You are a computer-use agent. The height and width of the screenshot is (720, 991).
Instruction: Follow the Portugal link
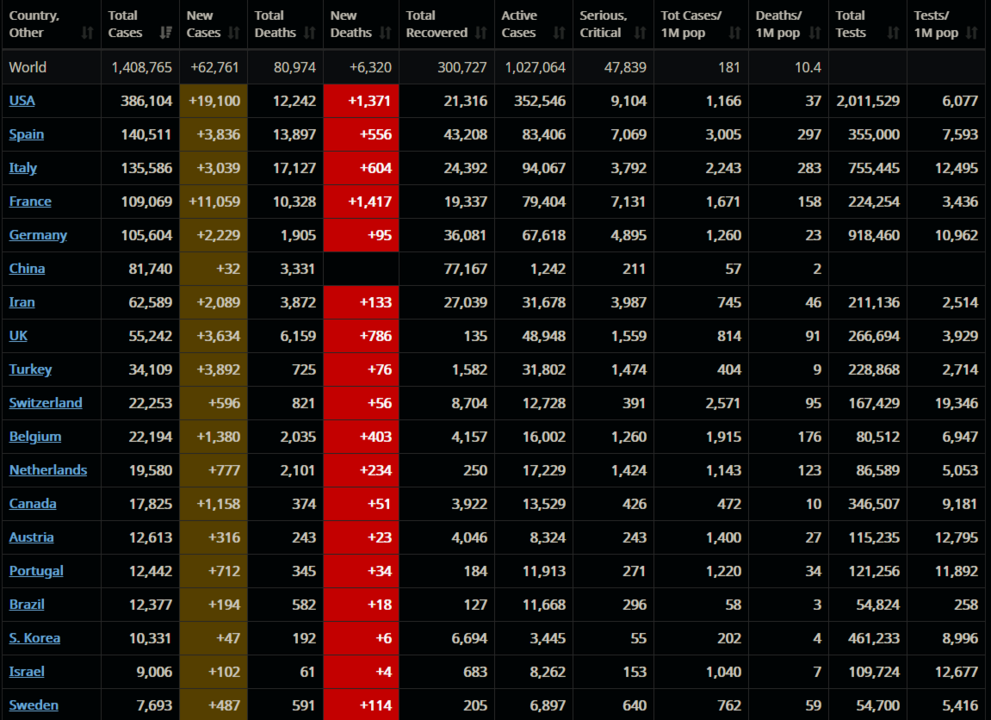click(x=36, y=570)
